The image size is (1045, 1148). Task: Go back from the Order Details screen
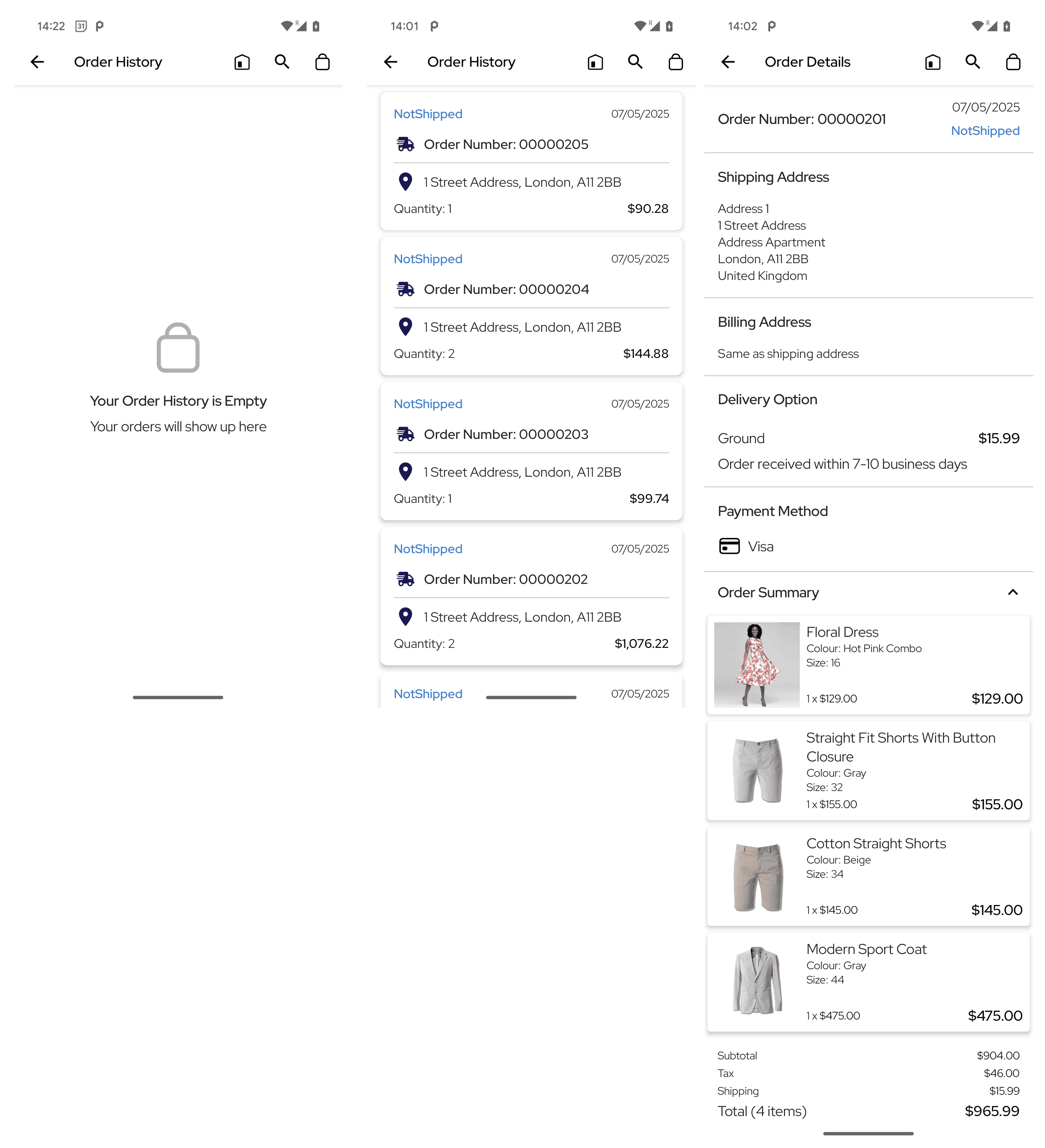coord(728,62)
